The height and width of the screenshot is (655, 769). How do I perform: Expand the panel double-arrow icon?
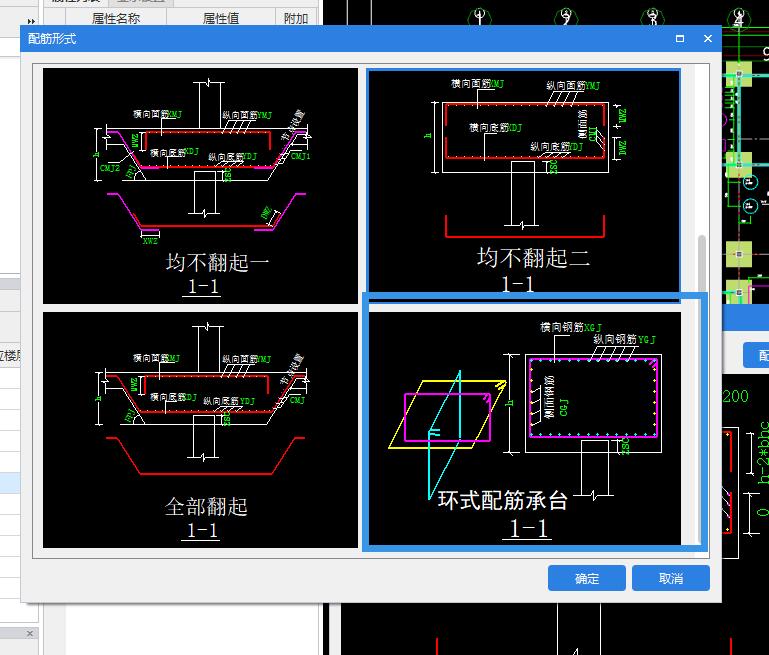[31, 21]
